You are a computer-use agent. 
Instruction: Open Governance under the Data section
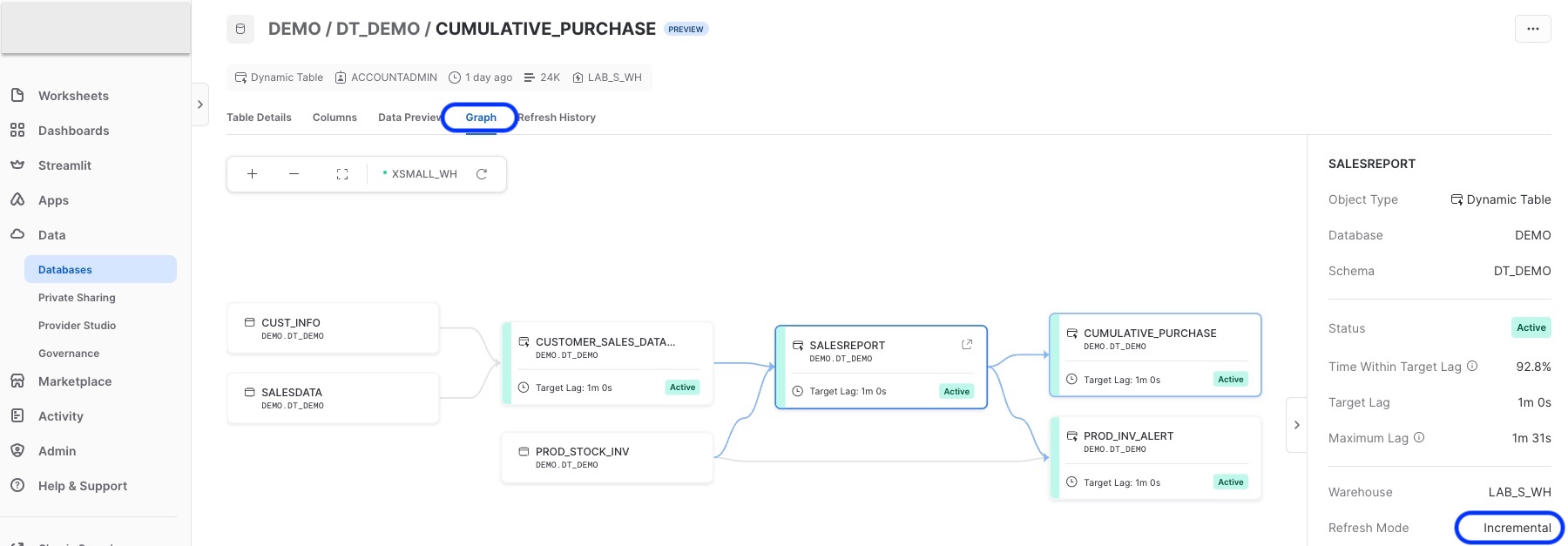point(69,354)
